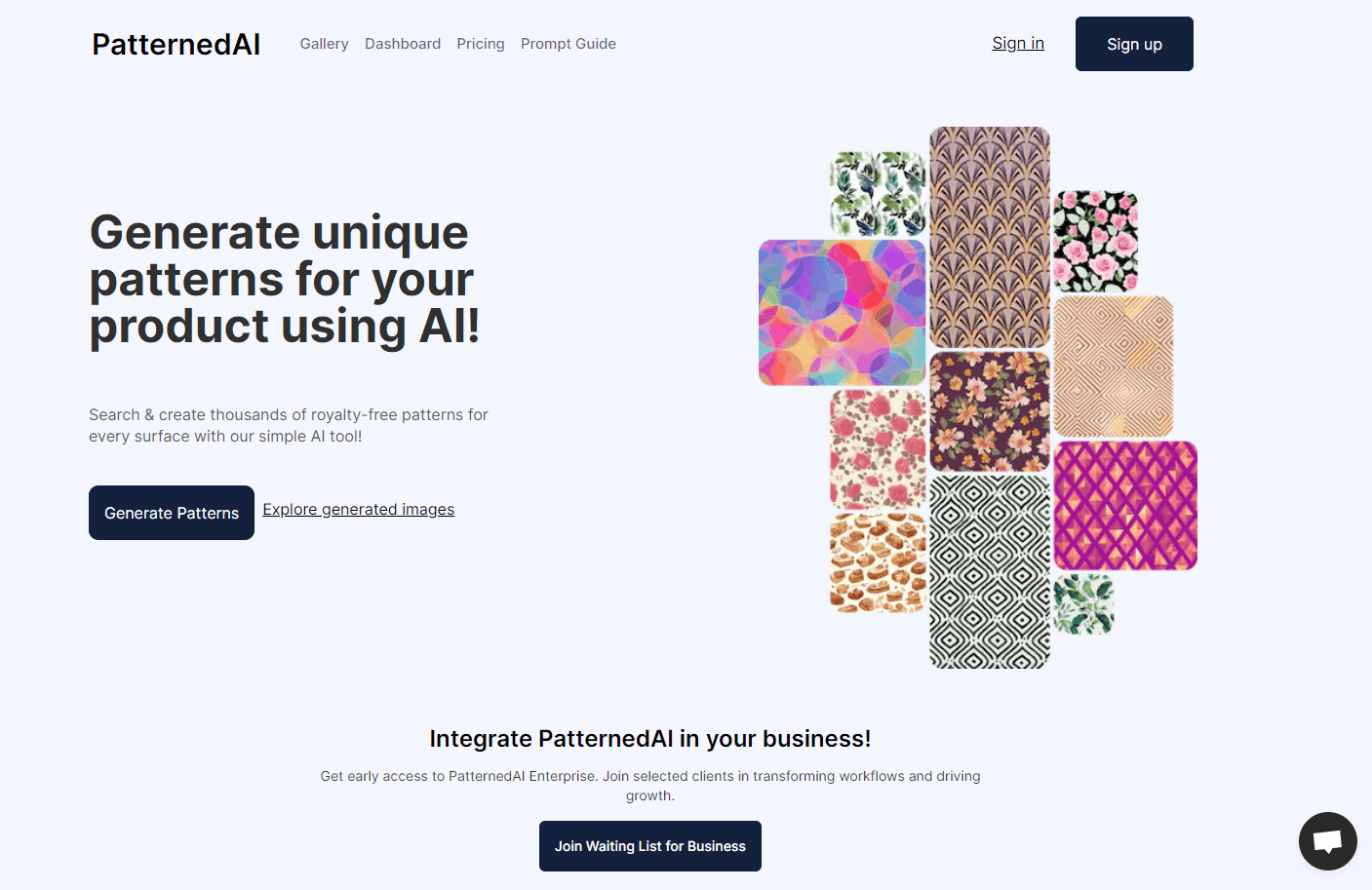Go to Dashboard in the navigation
This screenshot has width=1372, height=890.
[403, 44]
